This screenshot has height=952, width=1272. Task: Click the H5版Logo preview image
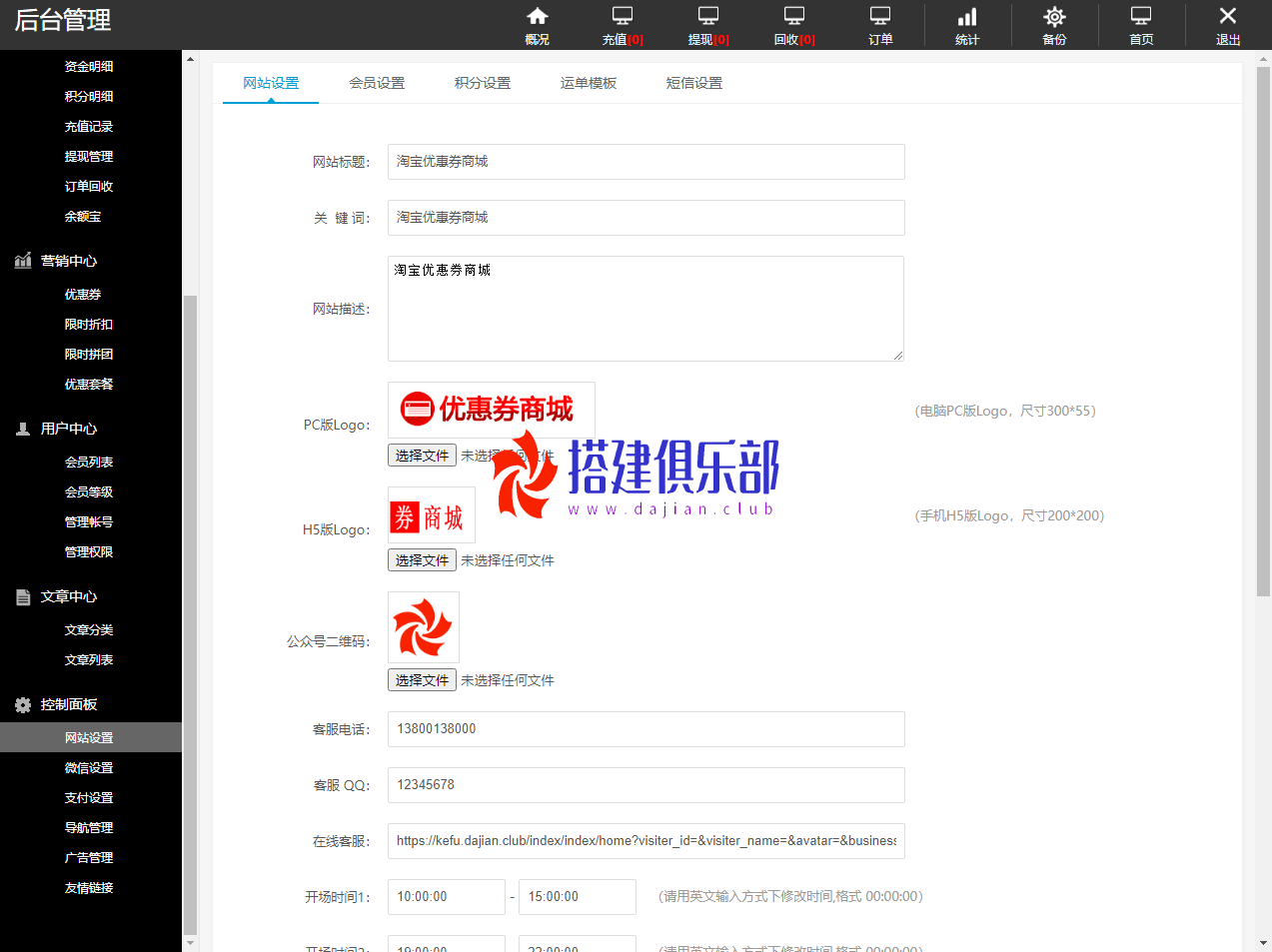(x=432, y=515)
